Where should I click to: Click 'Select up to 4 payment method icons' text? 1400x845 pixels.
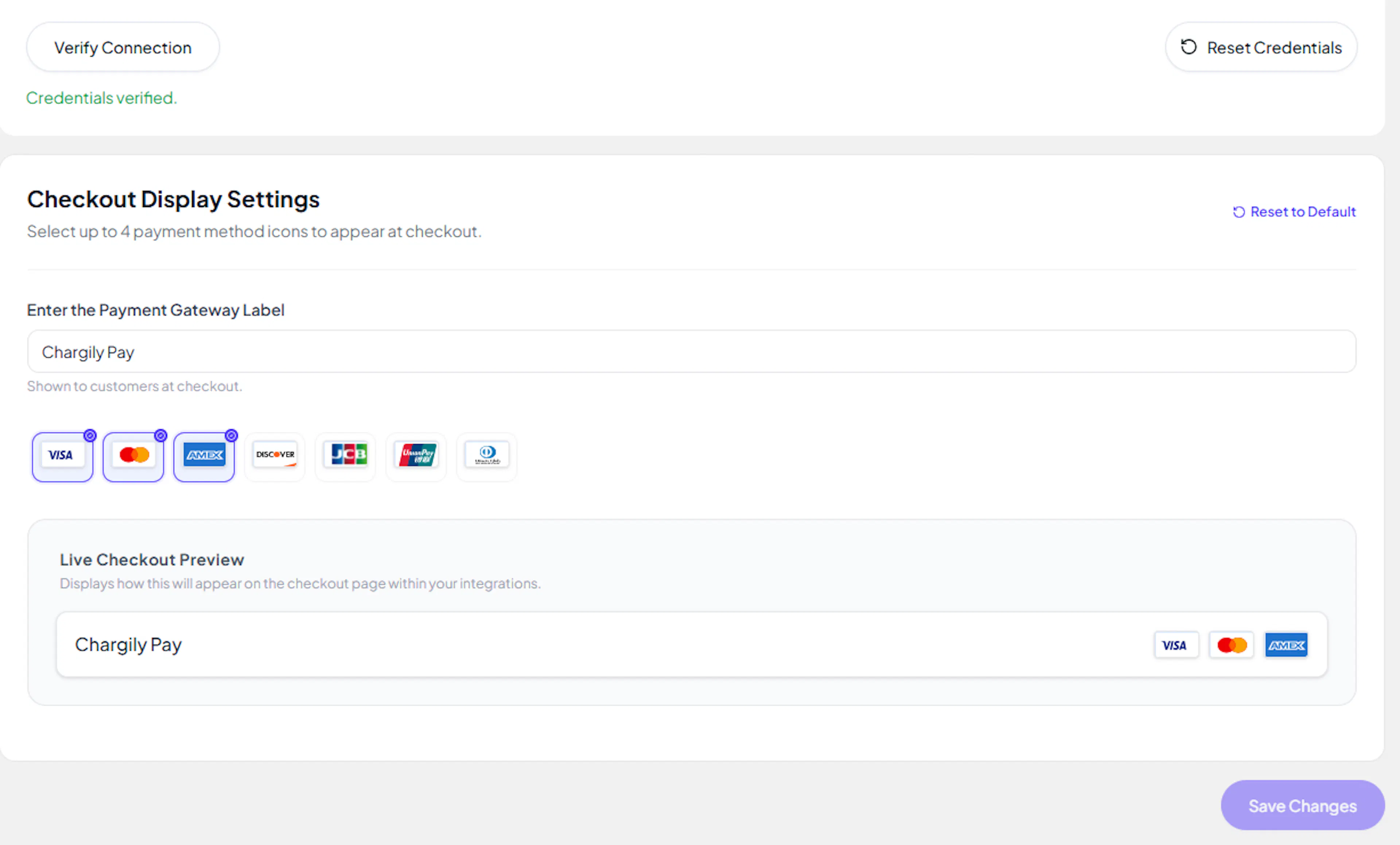pyautogui.click(x=254, y=232)
